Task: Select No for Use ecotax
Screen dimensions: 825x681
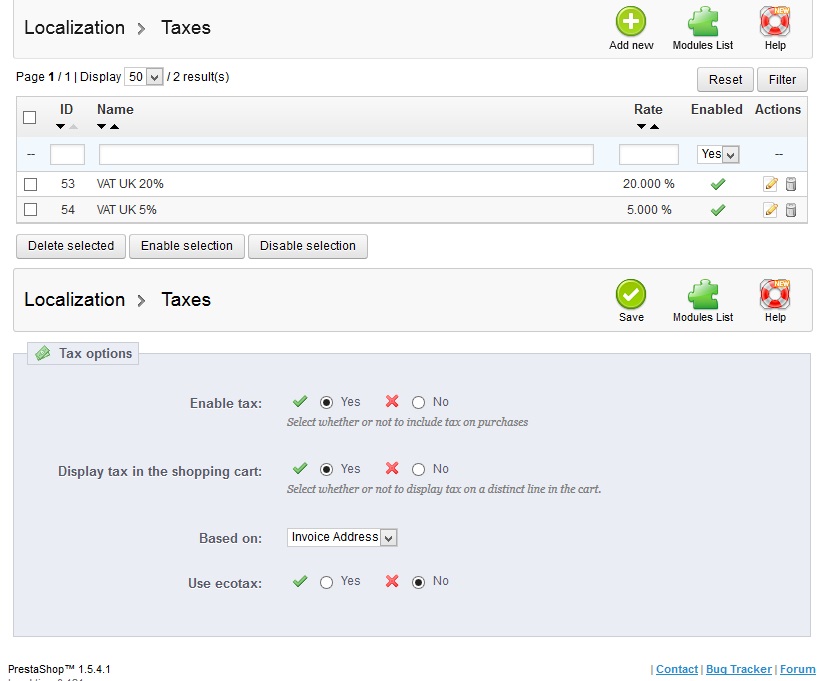Action: pyautogui.click(x=418, y=583)
